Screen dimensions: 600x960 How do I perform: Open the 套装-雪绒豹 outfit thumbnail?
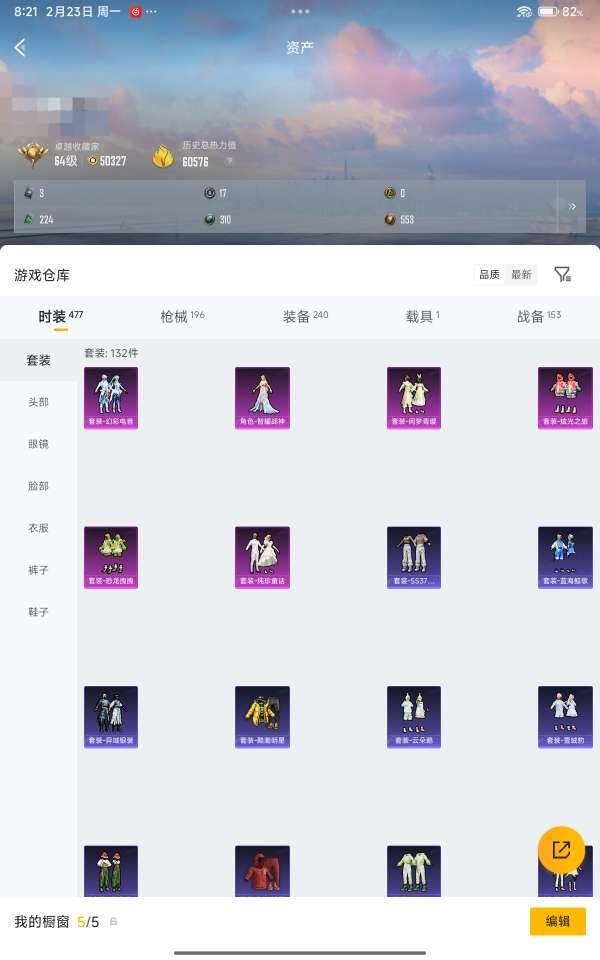pos(565,717)
